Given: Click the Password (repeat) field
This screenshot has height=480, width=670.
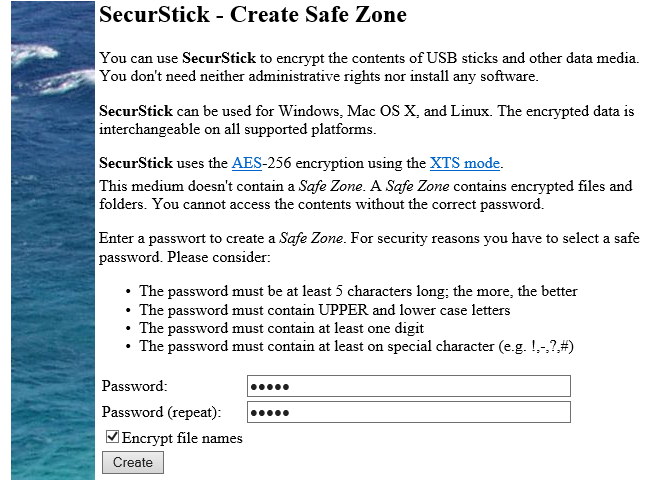Looking at the screenshot, I should tap(408, 412).
